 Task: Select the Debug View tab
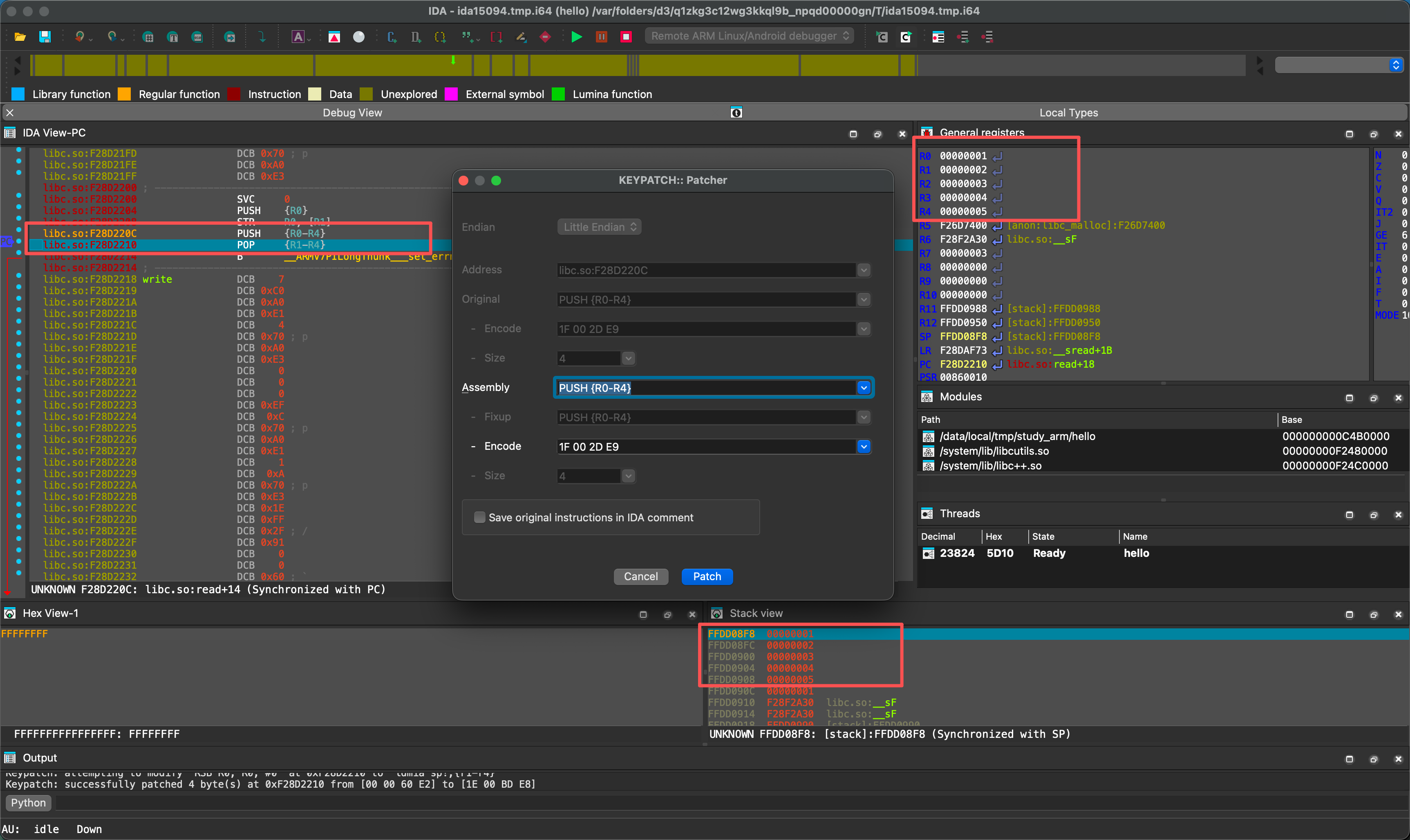352,113
